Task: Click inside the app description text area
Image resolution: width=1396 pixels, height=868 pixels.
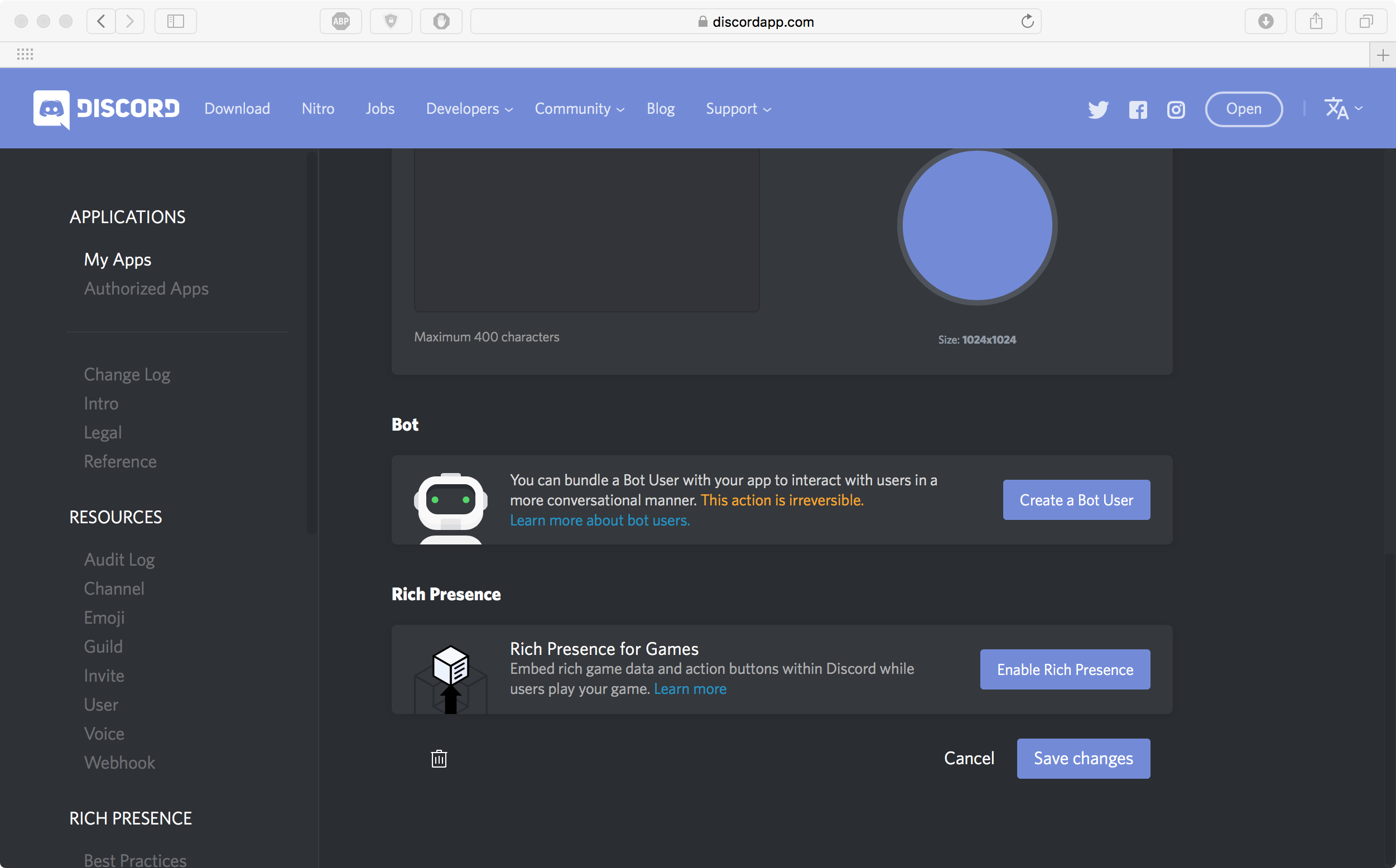Action: pos(586,230)
